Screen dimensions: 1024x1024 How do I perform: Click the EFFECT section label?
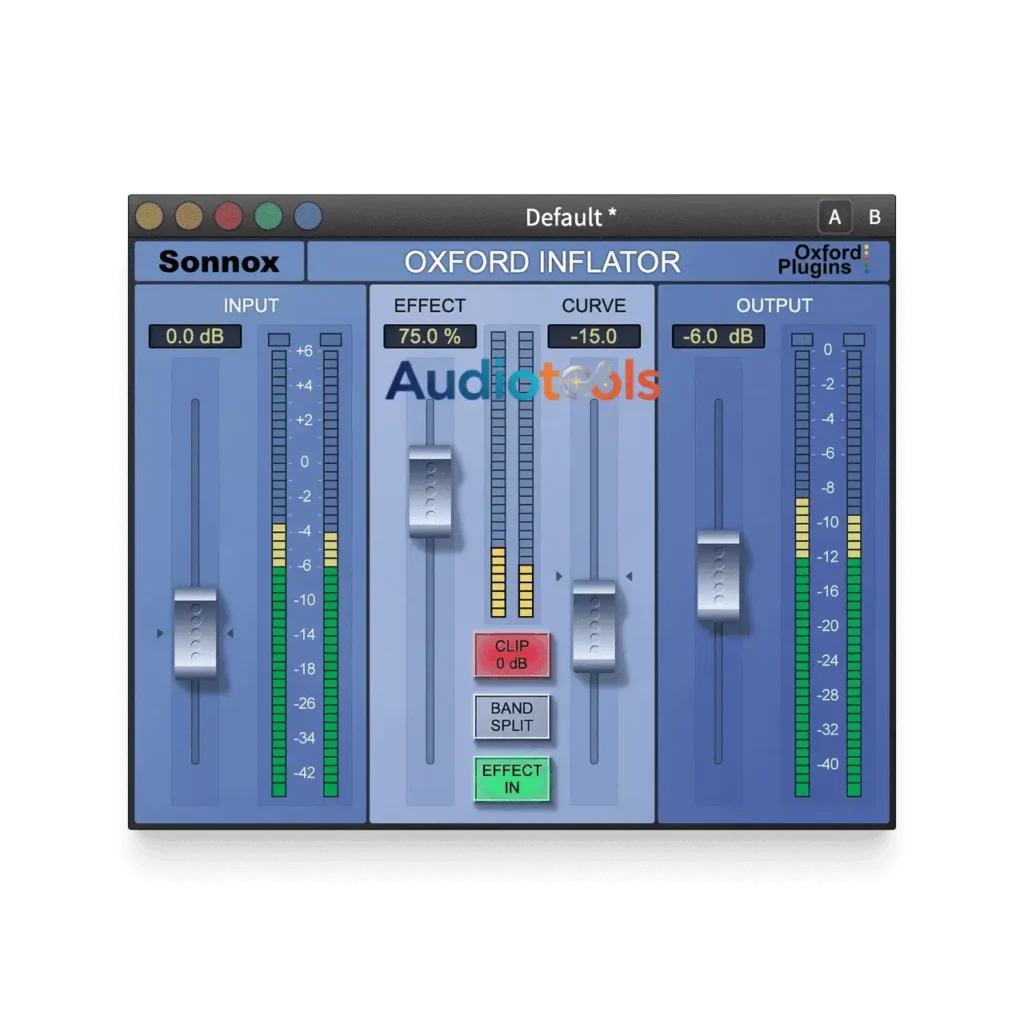click(430, 306)
